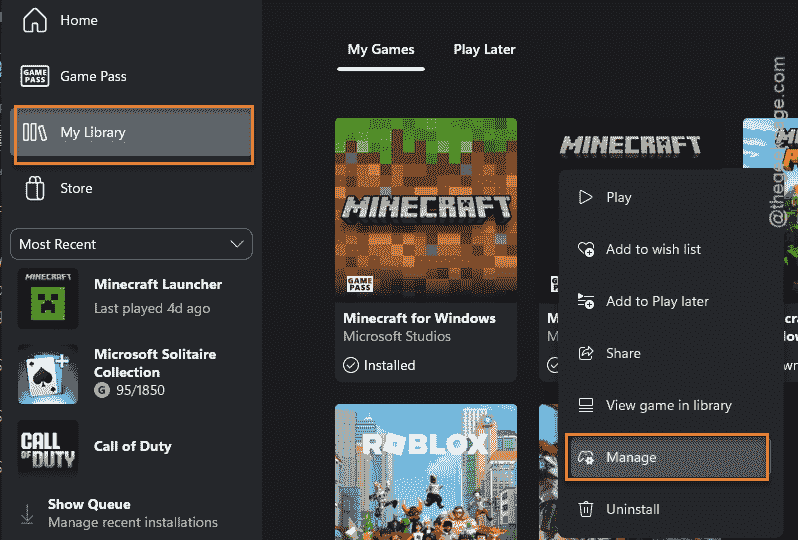Viewport: 798px width, 540px height.
Task: Click the View game in library icon
Action: (586, 405)
